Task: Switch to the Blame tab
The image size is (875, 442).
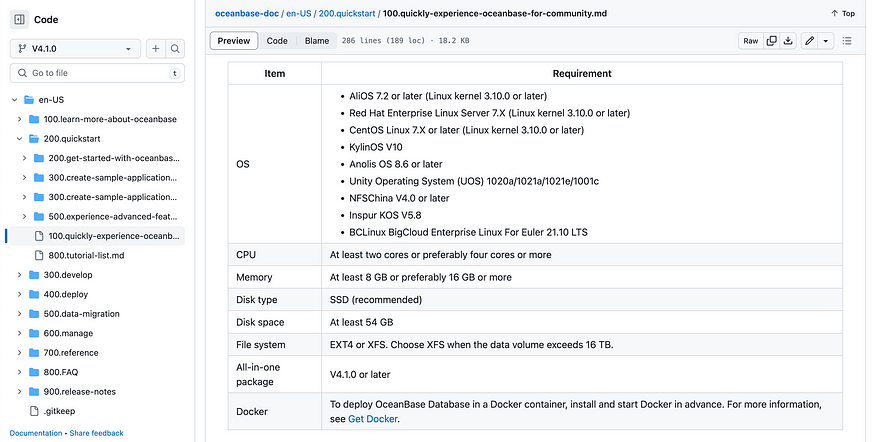Action: [x=315, y=41]
